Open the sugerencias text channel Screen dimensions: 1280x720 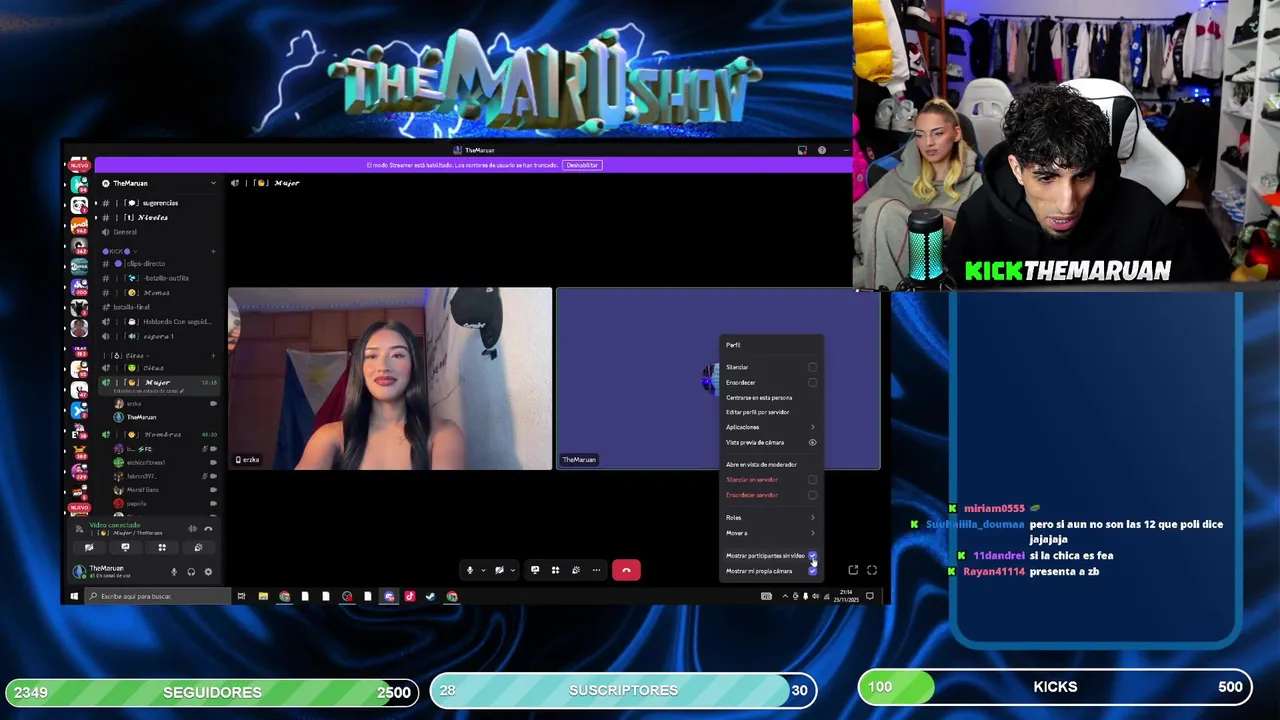pos(160,203)
